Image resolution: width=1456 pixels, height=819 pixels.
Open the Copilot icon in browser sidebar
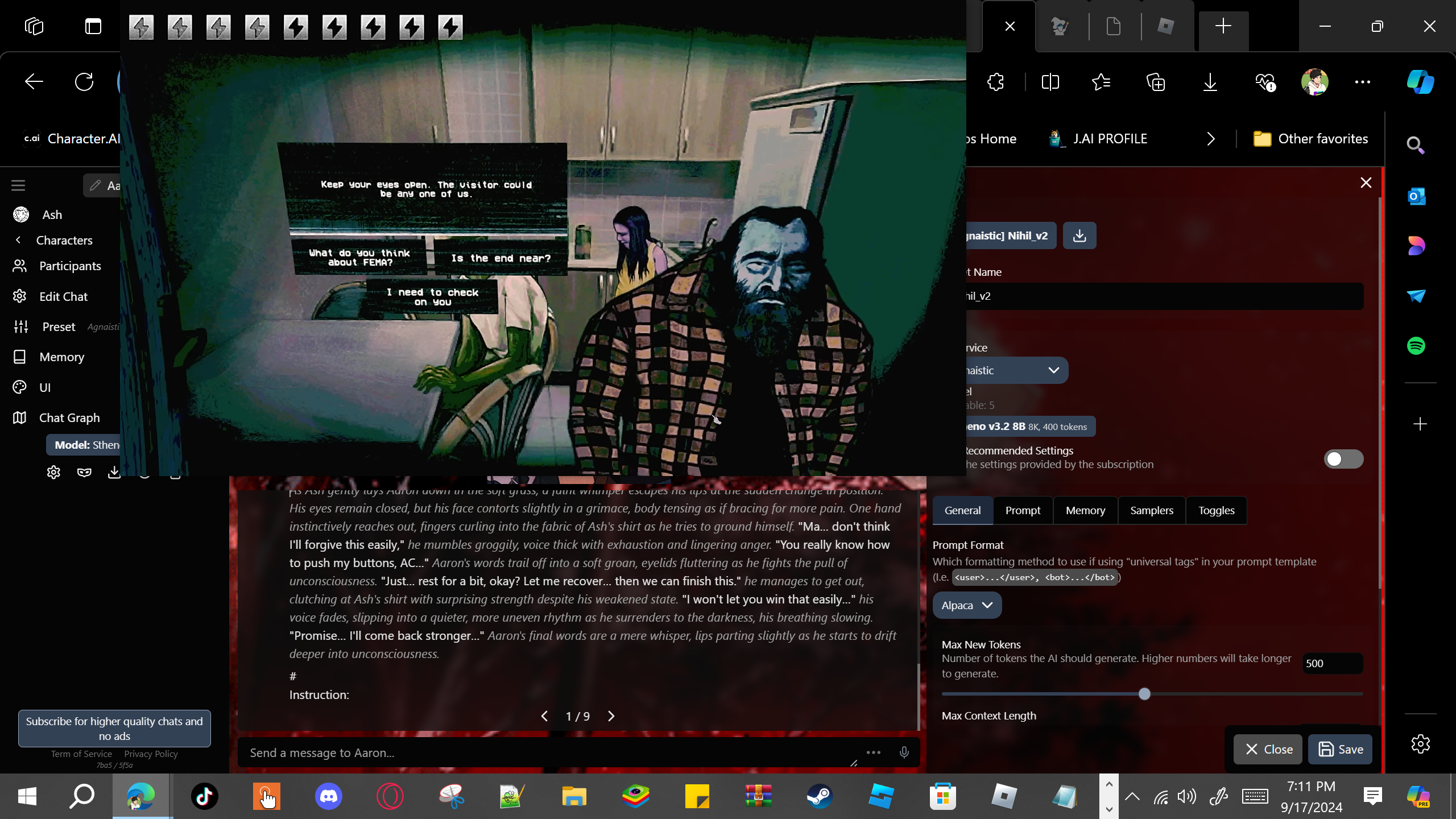(x=1420, y=82)
